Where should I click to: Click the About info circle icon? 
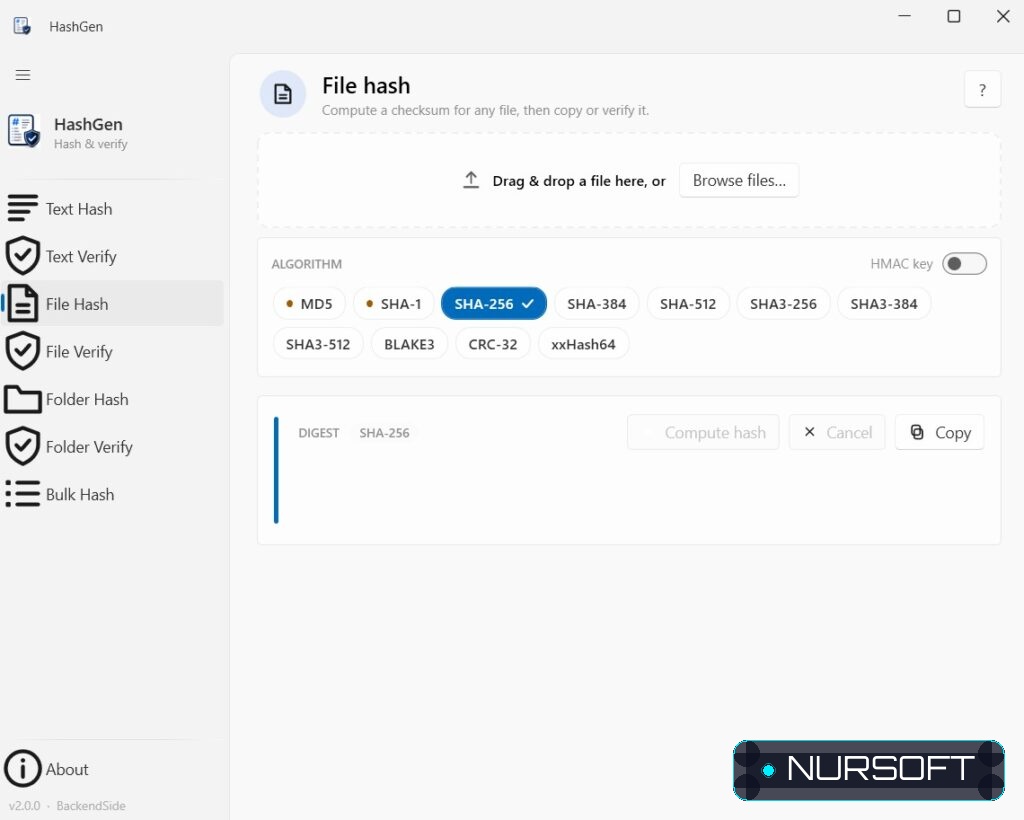pyautogui.click(x=23, y=768)
